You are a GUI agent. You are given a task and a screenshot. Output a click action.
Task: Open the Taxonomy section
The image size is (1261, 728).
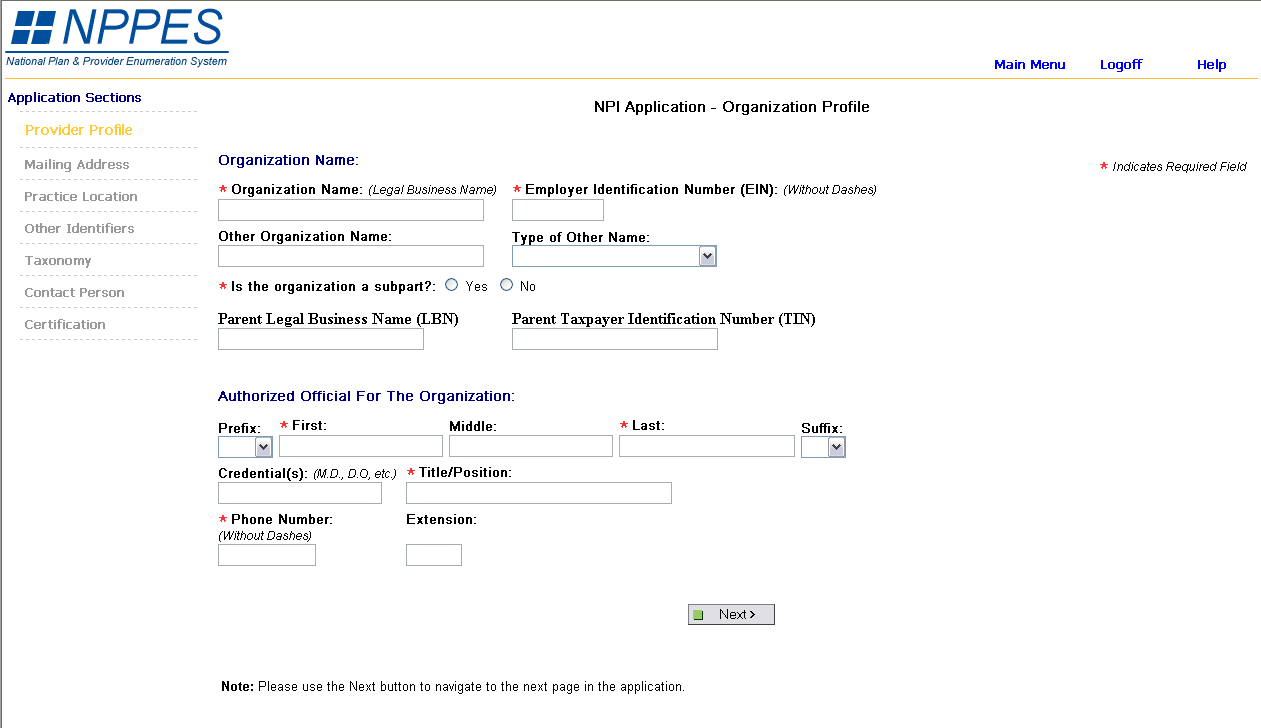point(58,260)
